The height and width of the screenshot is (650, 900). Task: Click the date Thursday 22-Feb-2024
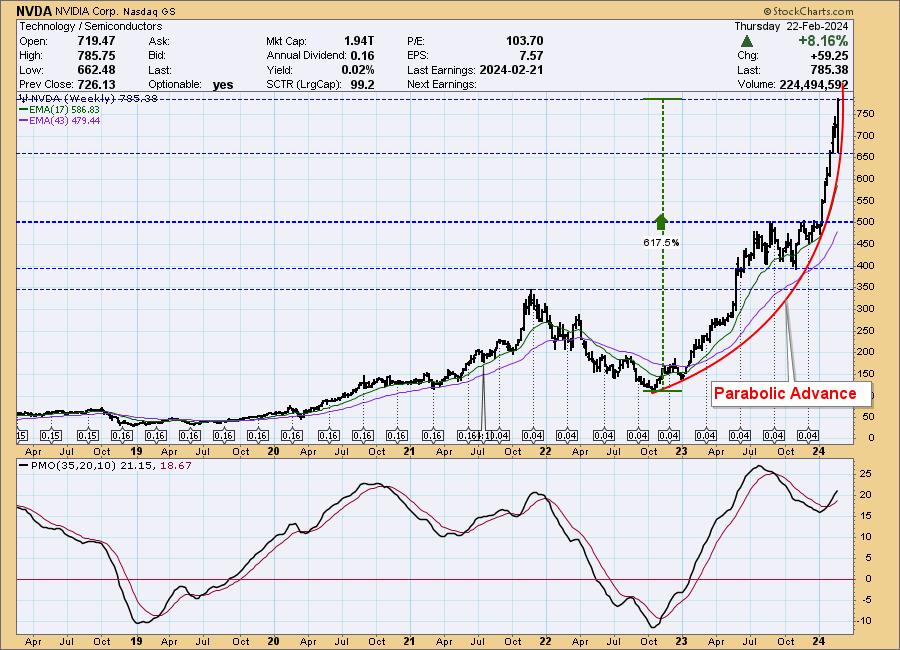pyautogui.click(x=791, y=26)
